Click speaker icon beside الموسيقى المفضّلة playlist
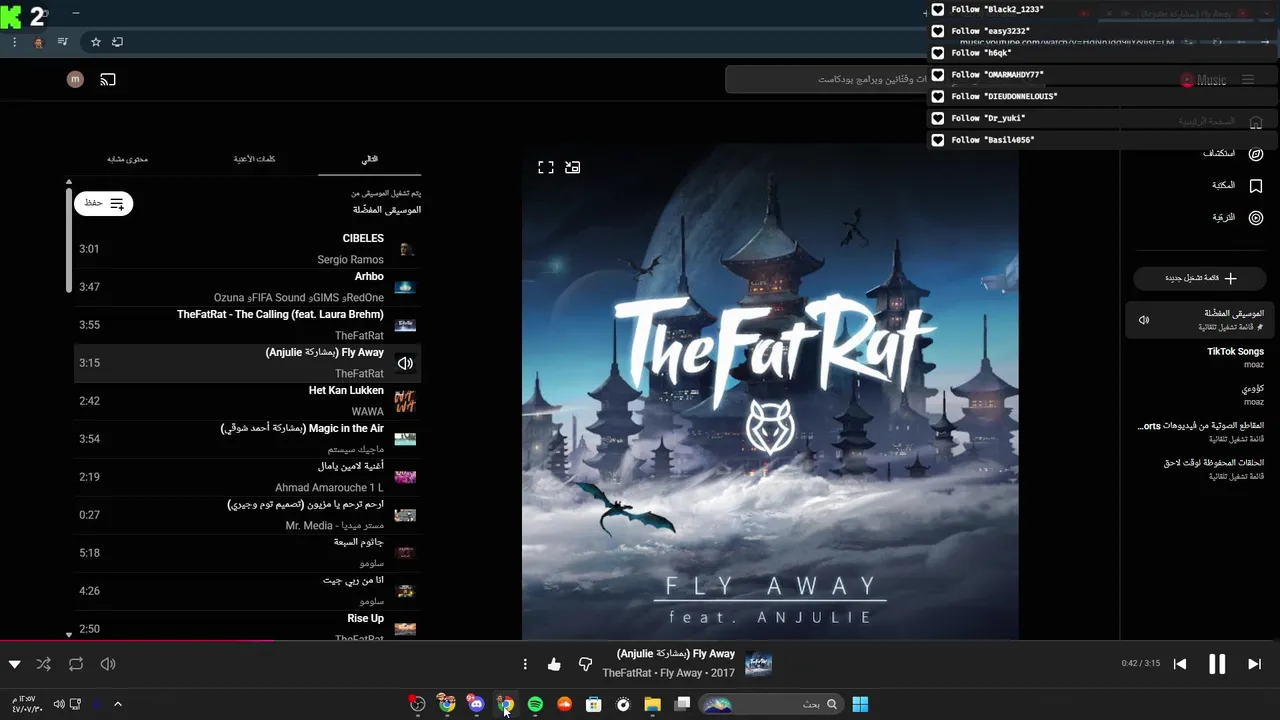This screenshot has height=720, width=1280. click(1144, 320)
